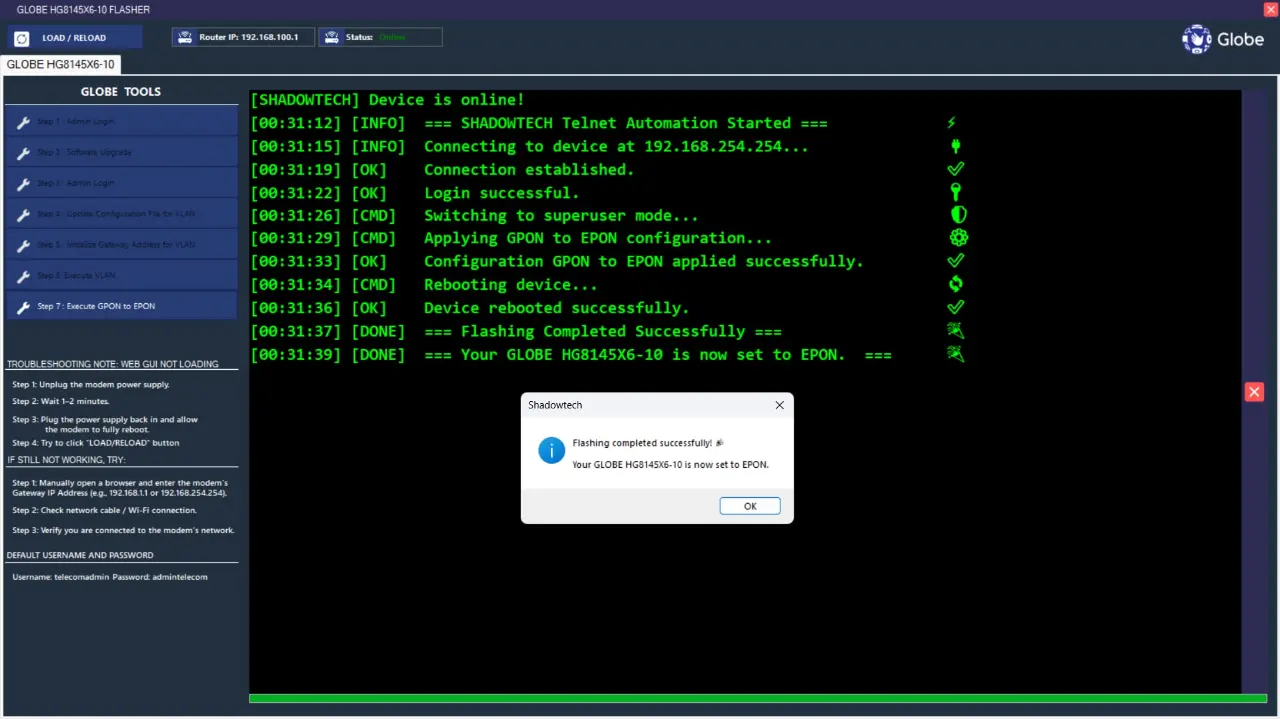Click the TROUBLESHOOTING NOTE: WEB GUI NOT LOADING heading
1280x719 pixels.
coord(113,364)
